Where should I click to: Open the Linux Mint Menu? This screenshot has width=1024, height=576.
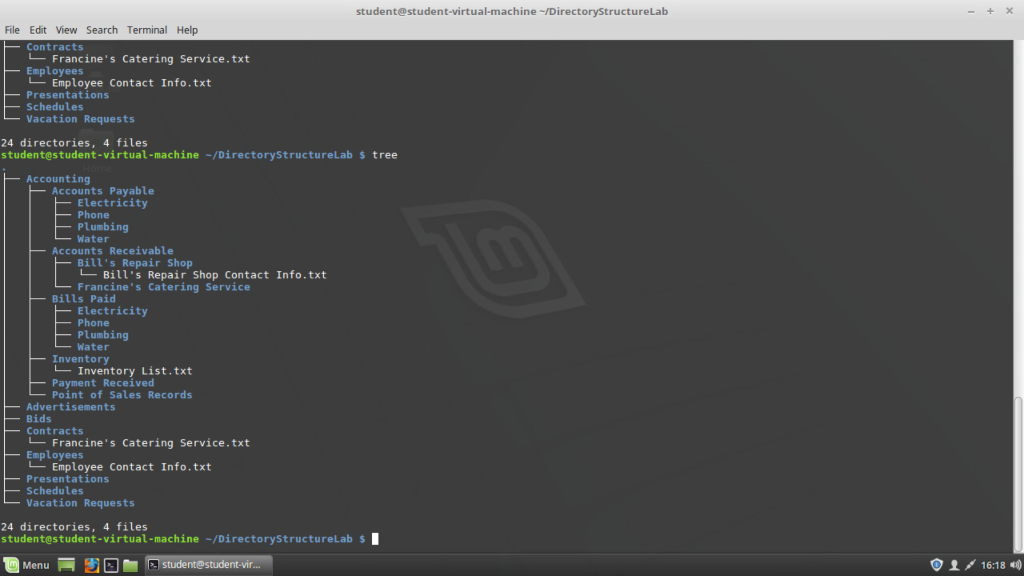pos(25,564)
